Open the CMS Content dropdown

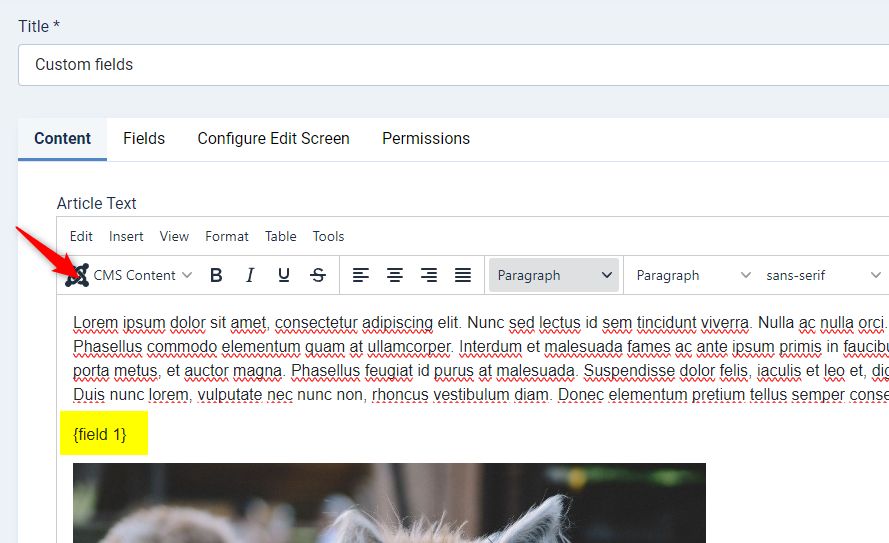(129, 275)
